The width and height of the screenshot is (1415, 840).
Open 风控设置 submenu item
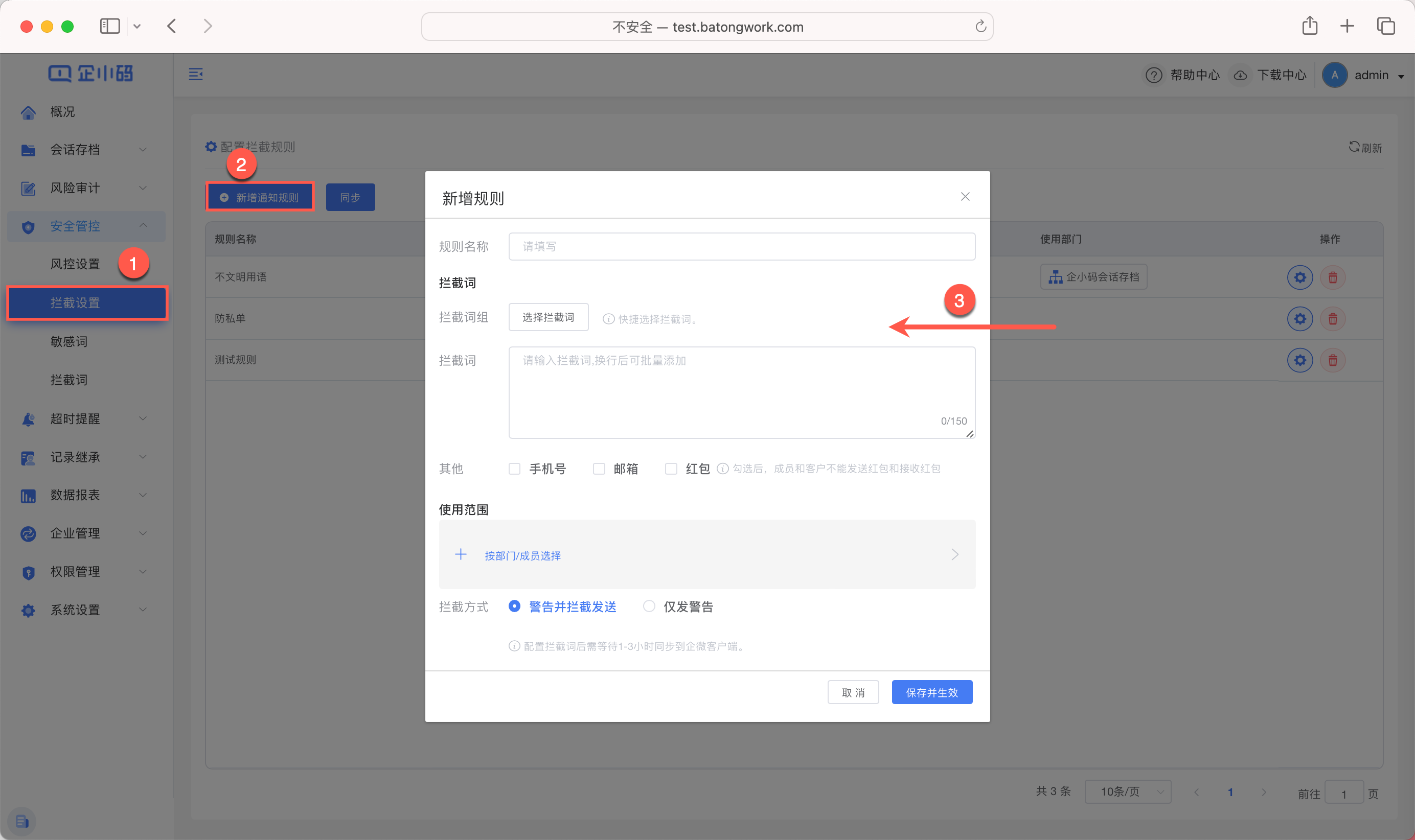pyautogui.click(x=75, y=264)
